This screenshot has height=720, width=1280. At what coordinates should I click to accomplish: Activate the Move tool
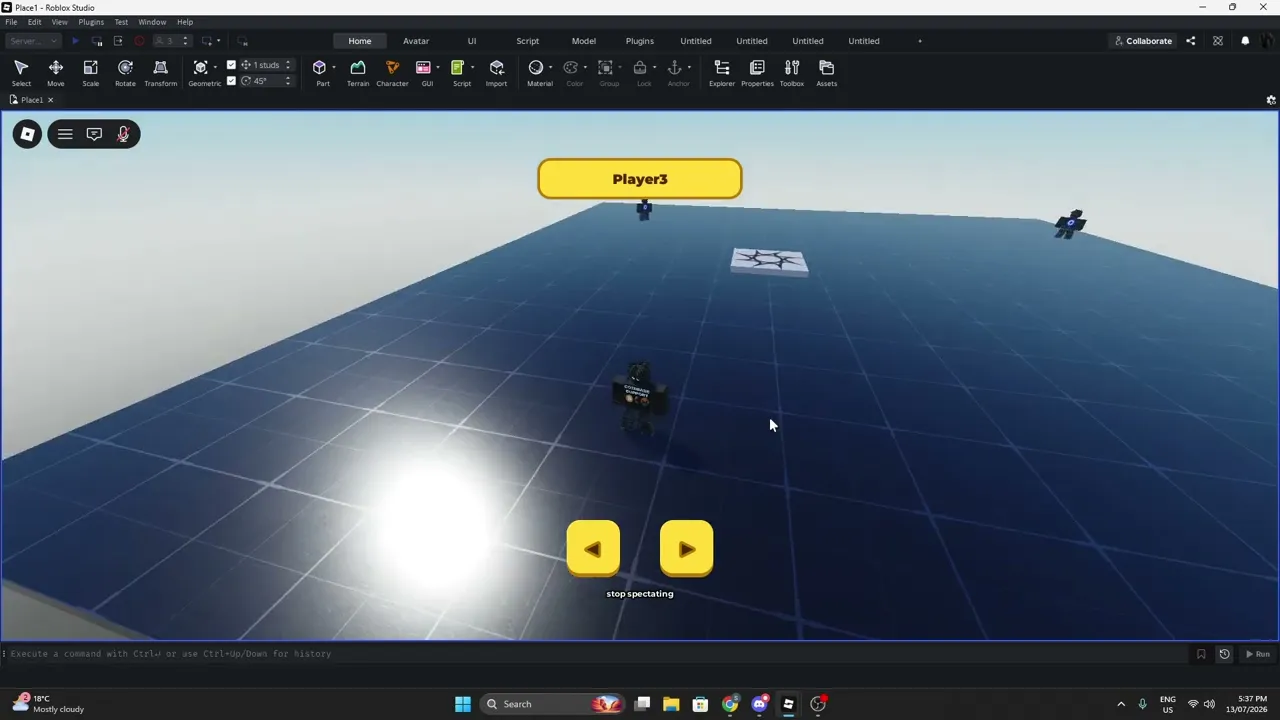tap(56, 73)
